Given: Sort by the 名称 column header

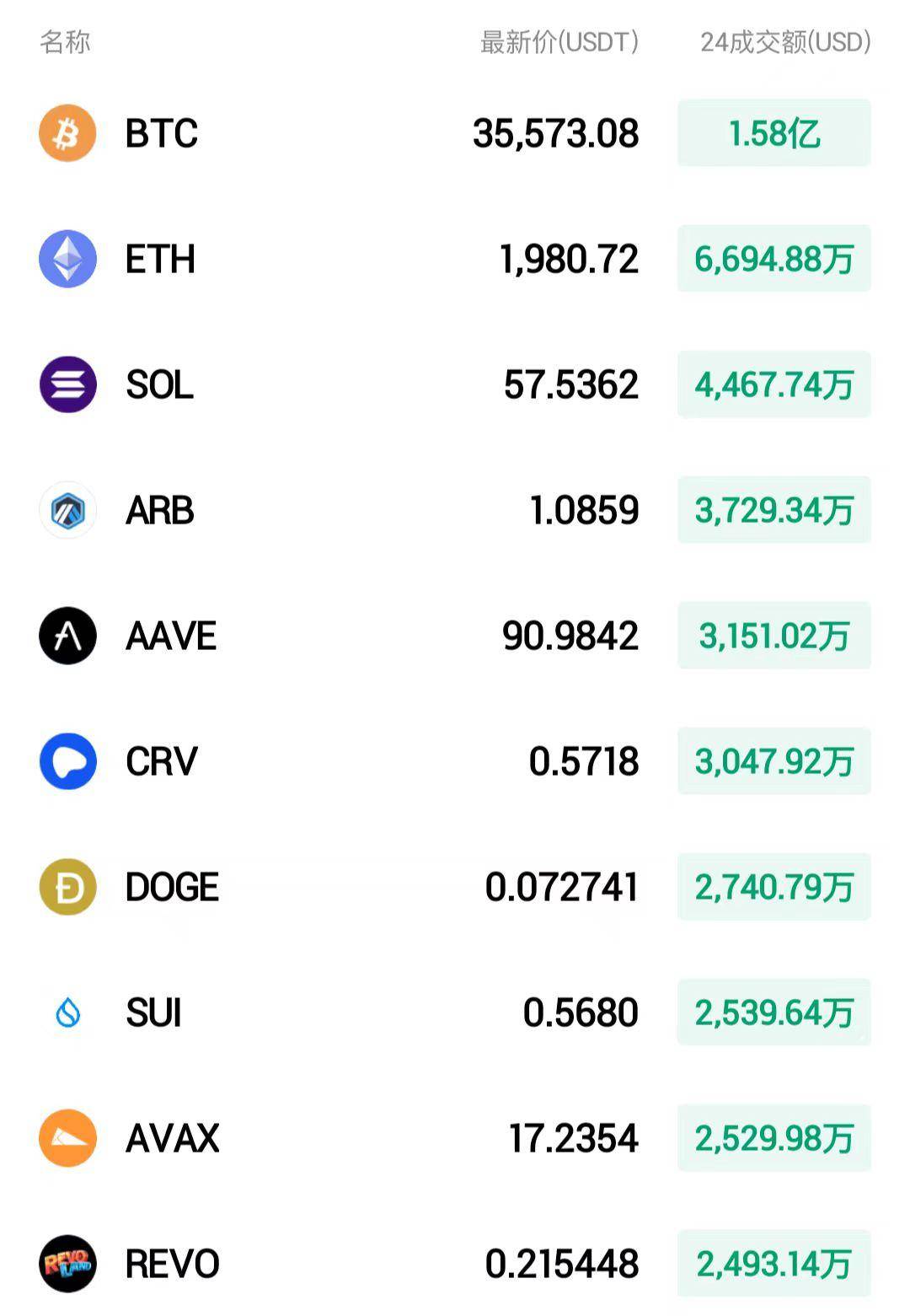Looking at the screenshot, I should tap(65, 41).
